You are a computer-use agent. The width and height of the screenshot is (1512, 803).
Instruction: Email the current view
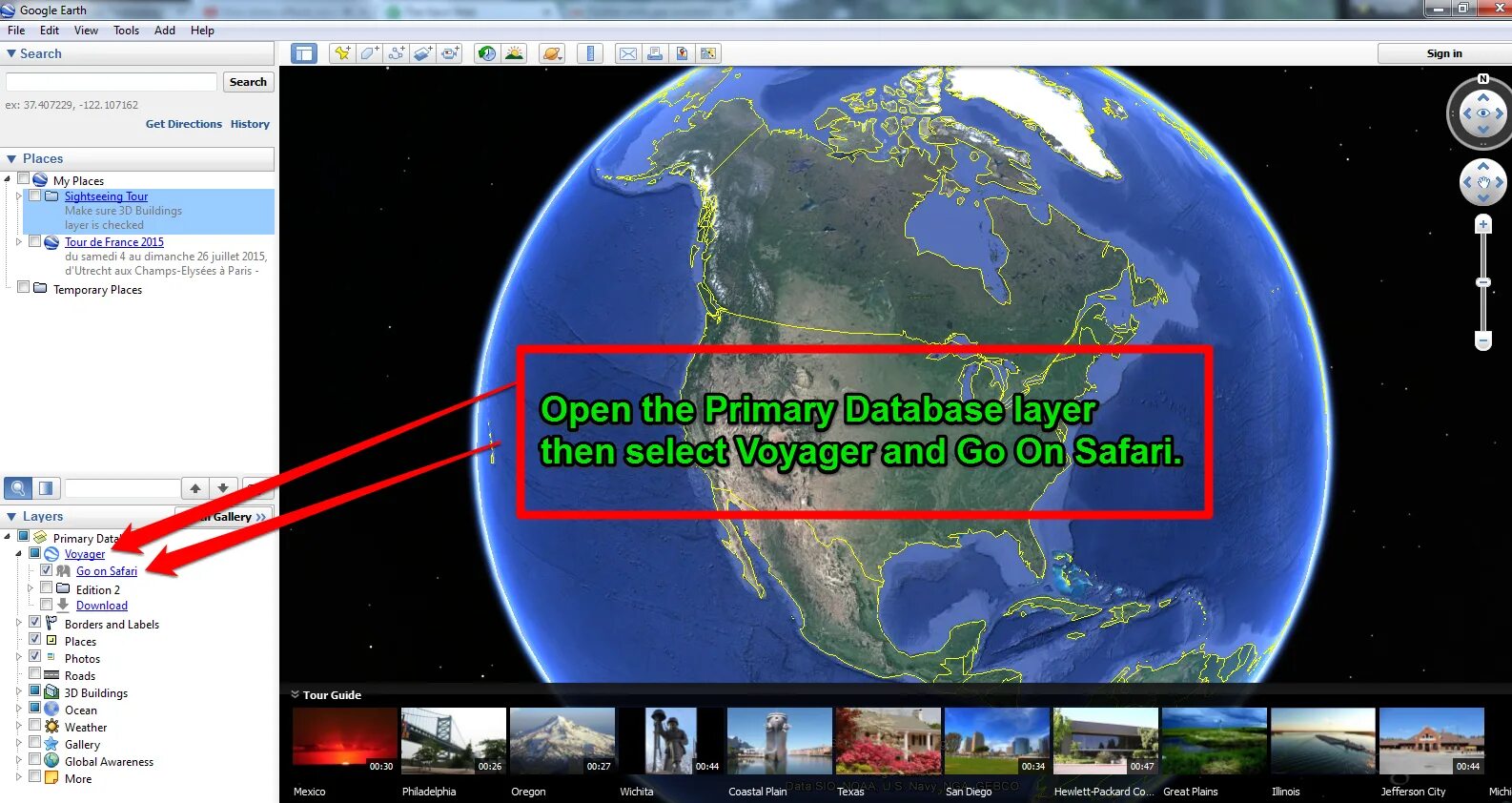[x=628, y=53]
